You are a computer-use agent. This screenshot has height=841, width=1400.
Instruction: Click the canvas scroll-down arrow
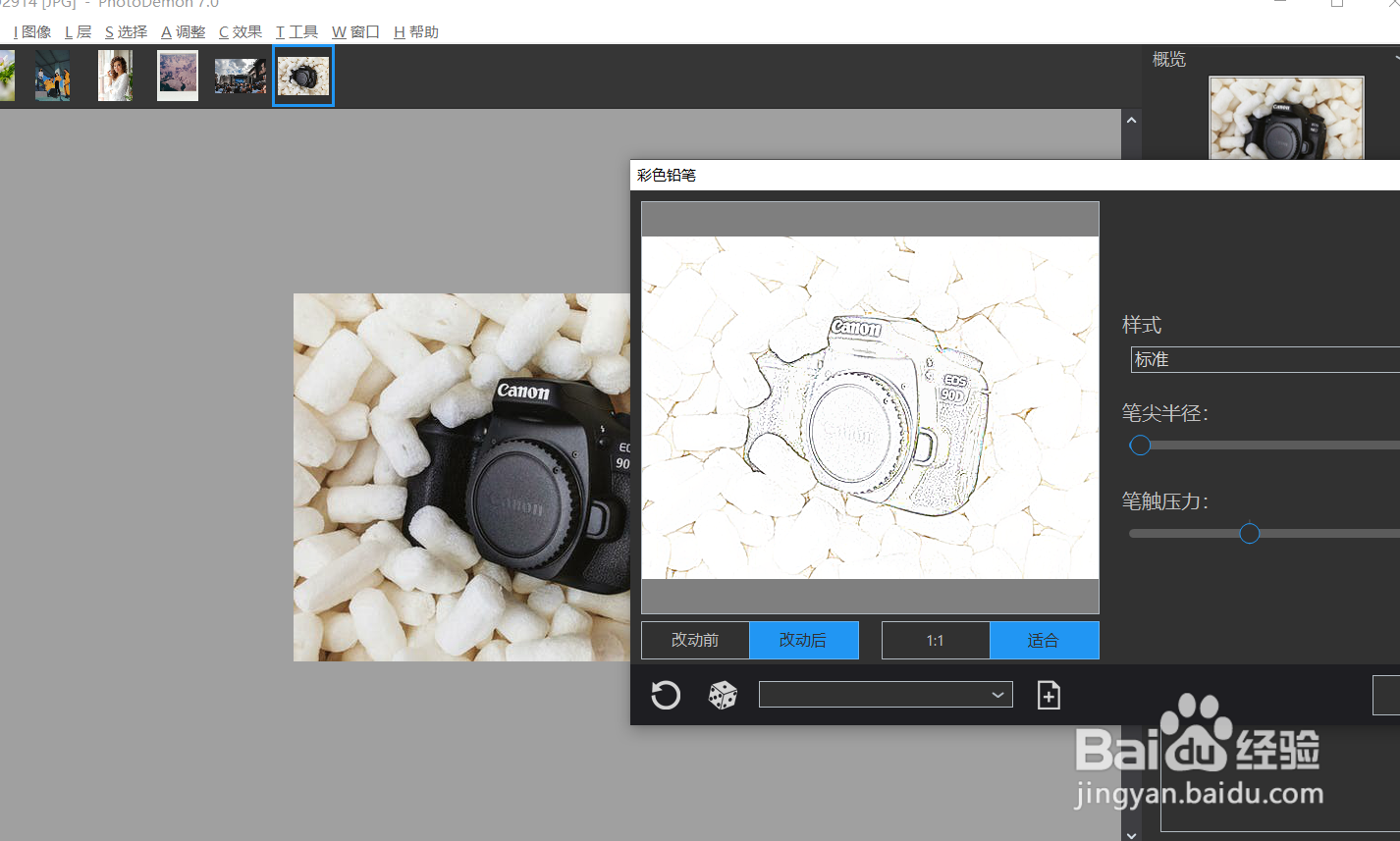[1131, 834]
